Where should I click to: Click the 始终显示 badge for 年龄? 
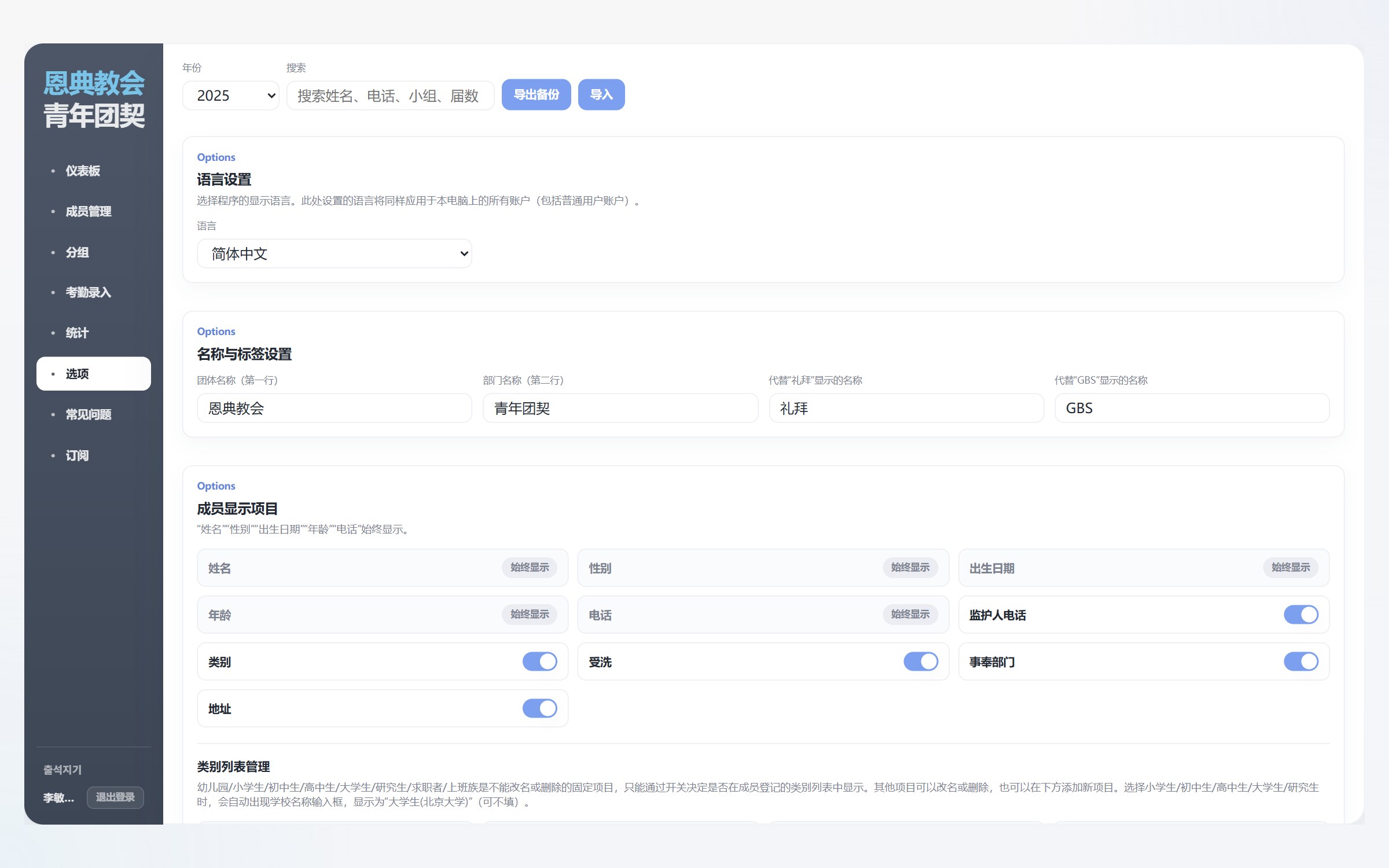(530, 615)
